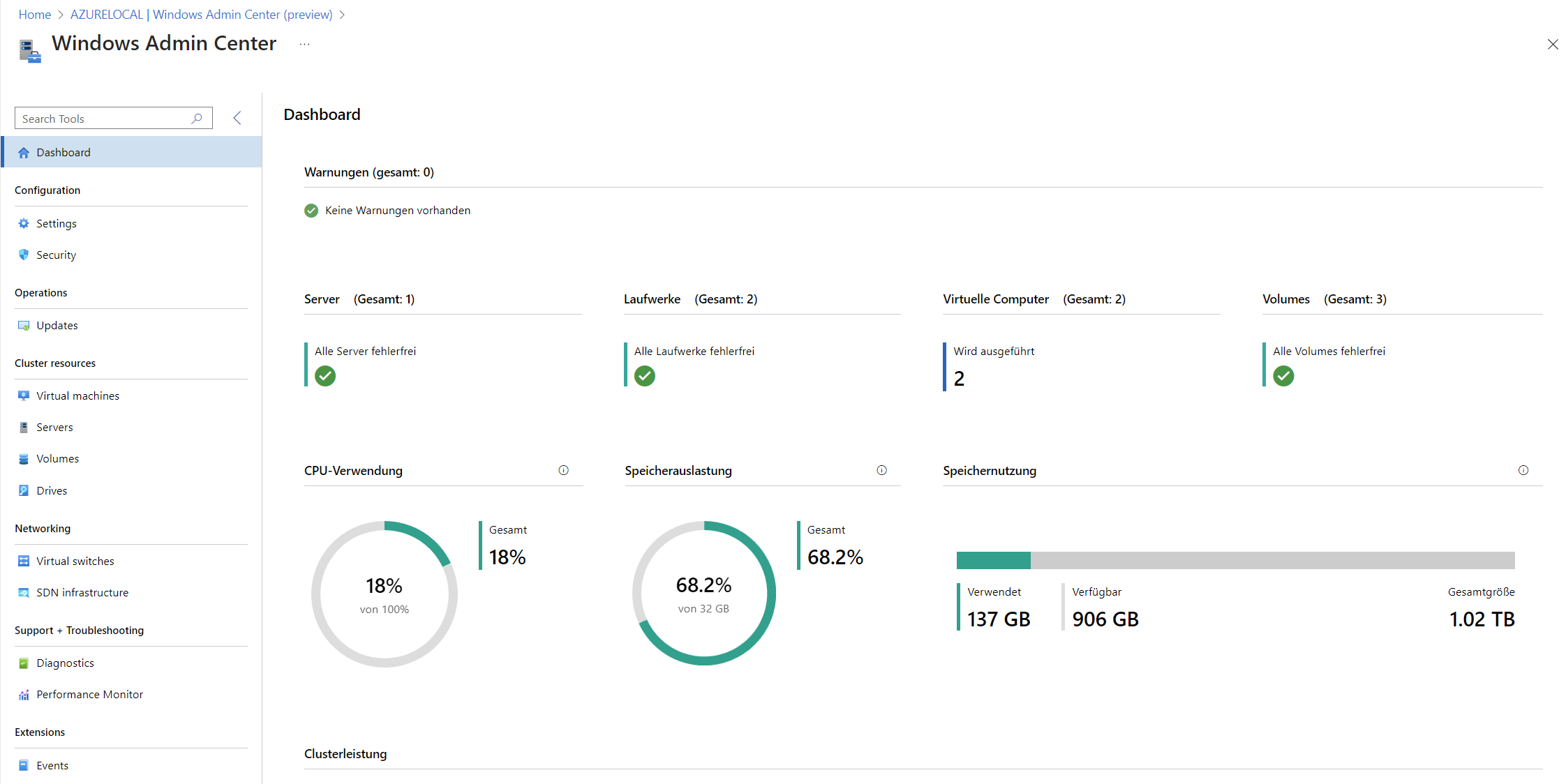Click the Performance Monitor icon
The height and width of the screenshot is (784, 1566).
pyautogui.click(x=24, y=695)
